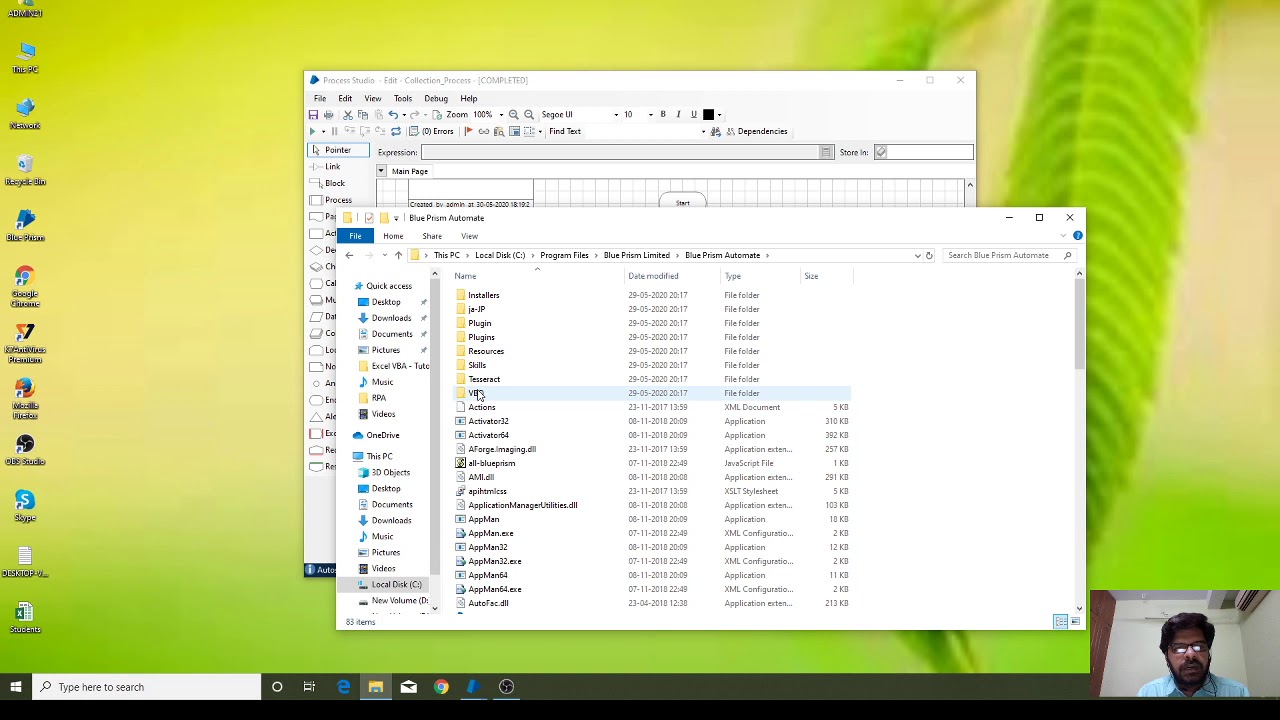The width and height of the screenshot is (1280, 720).
Task: Switch to Main Page tab
Action: click(x=410, y=171)
